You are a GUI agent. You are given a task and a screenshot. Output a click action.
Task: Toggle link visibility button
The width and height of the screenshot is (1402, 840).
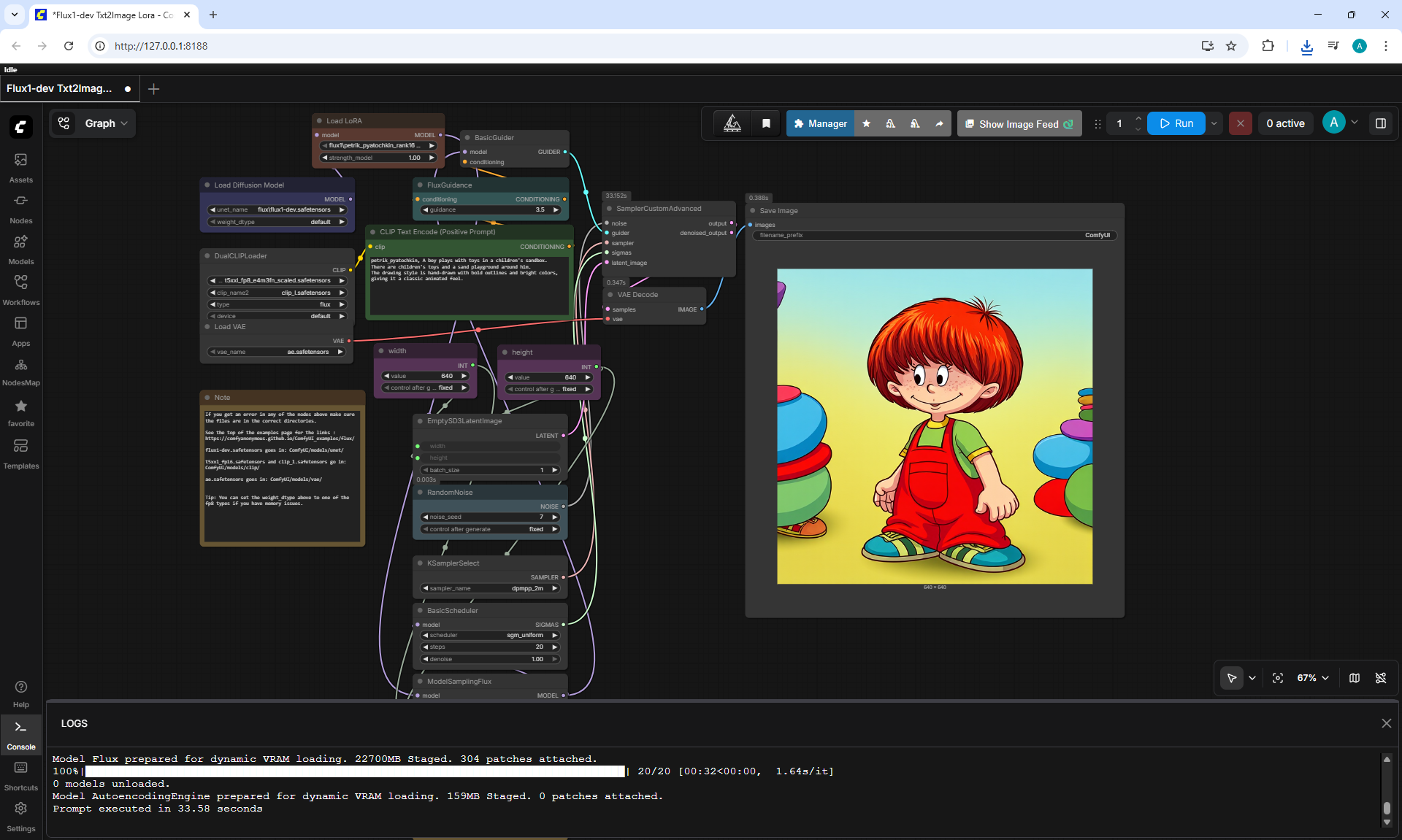click(x=1381, y=678)
